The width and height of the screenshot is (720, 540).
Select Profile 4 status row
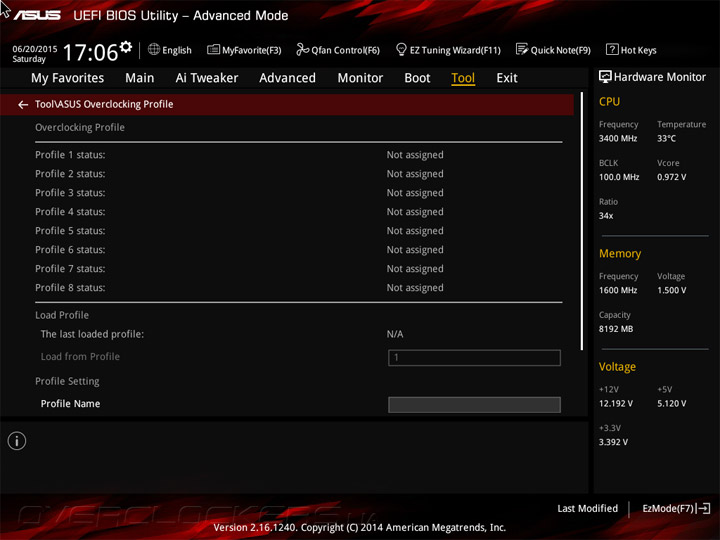[298, 212]
